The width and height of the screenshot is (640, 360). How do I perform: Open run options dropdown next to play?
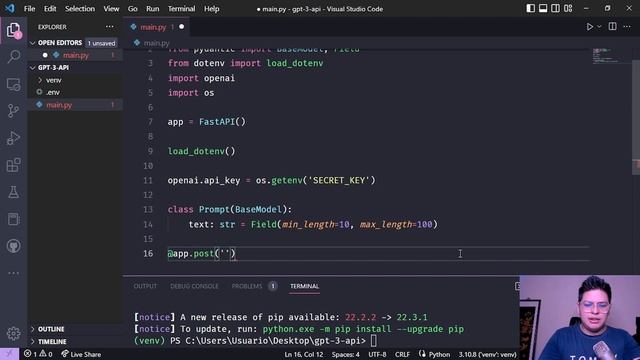[x=599, y=27]
